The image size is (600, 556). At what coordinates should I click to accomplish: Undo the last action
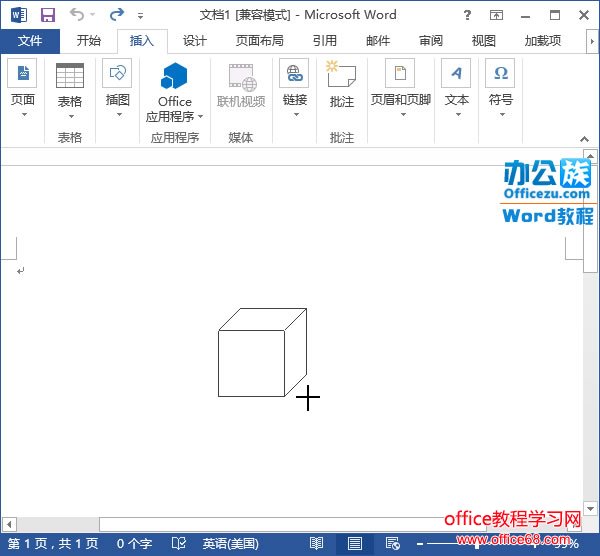[77, 15]
